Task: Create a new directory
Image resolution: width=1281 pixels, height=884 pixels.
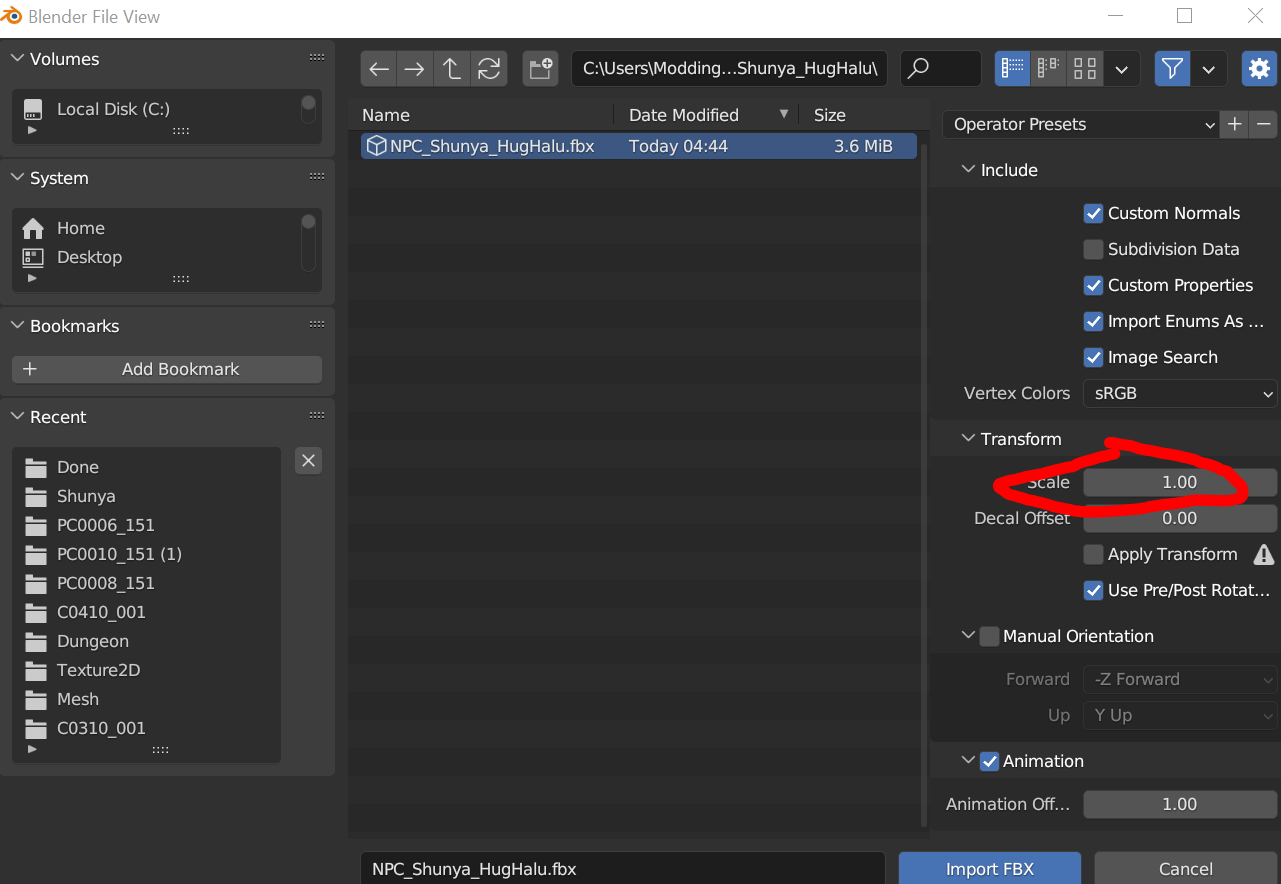Action: 541,69
